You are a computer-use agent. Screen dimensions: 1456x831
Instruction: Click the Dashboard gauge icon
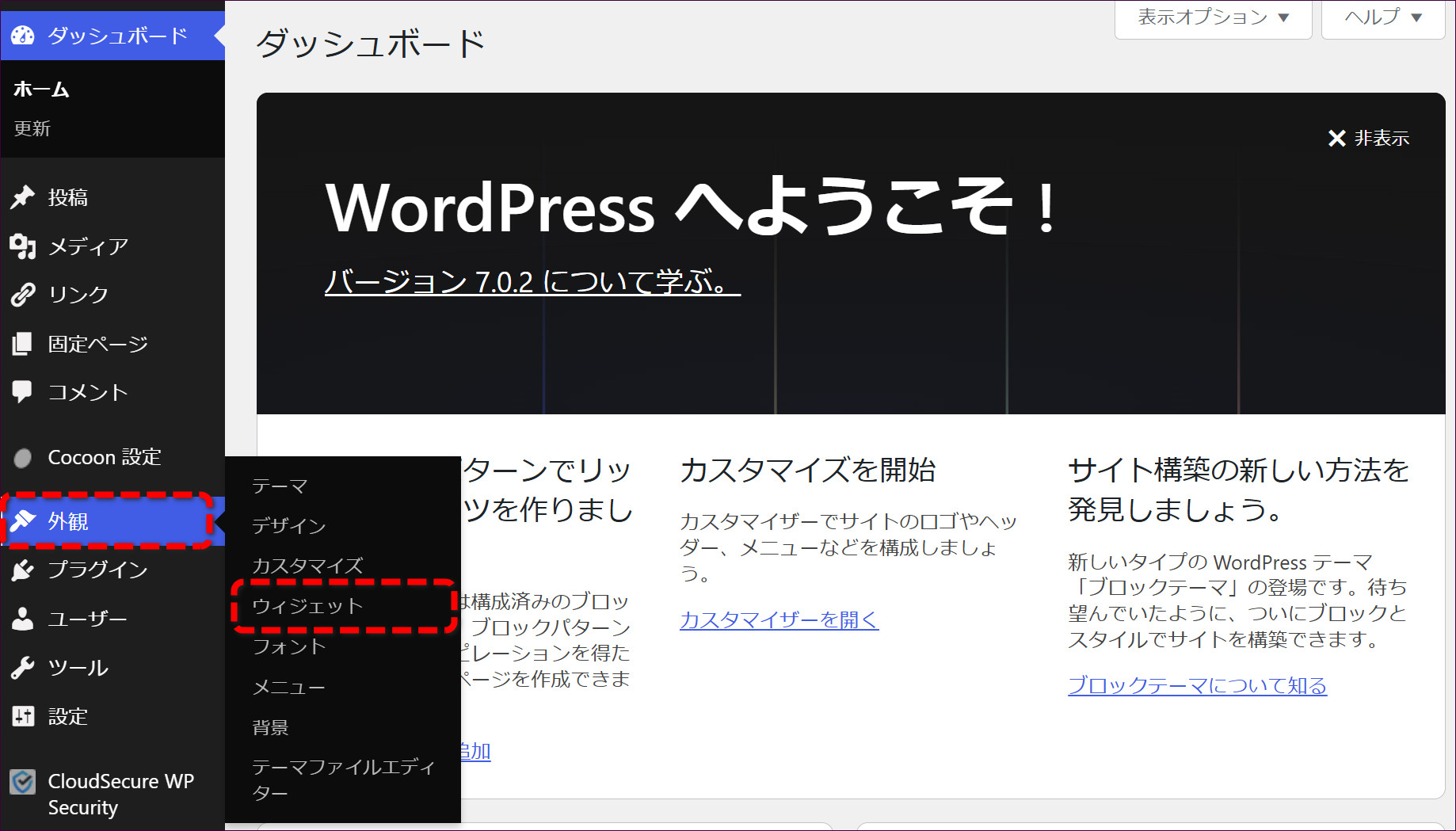23,36
